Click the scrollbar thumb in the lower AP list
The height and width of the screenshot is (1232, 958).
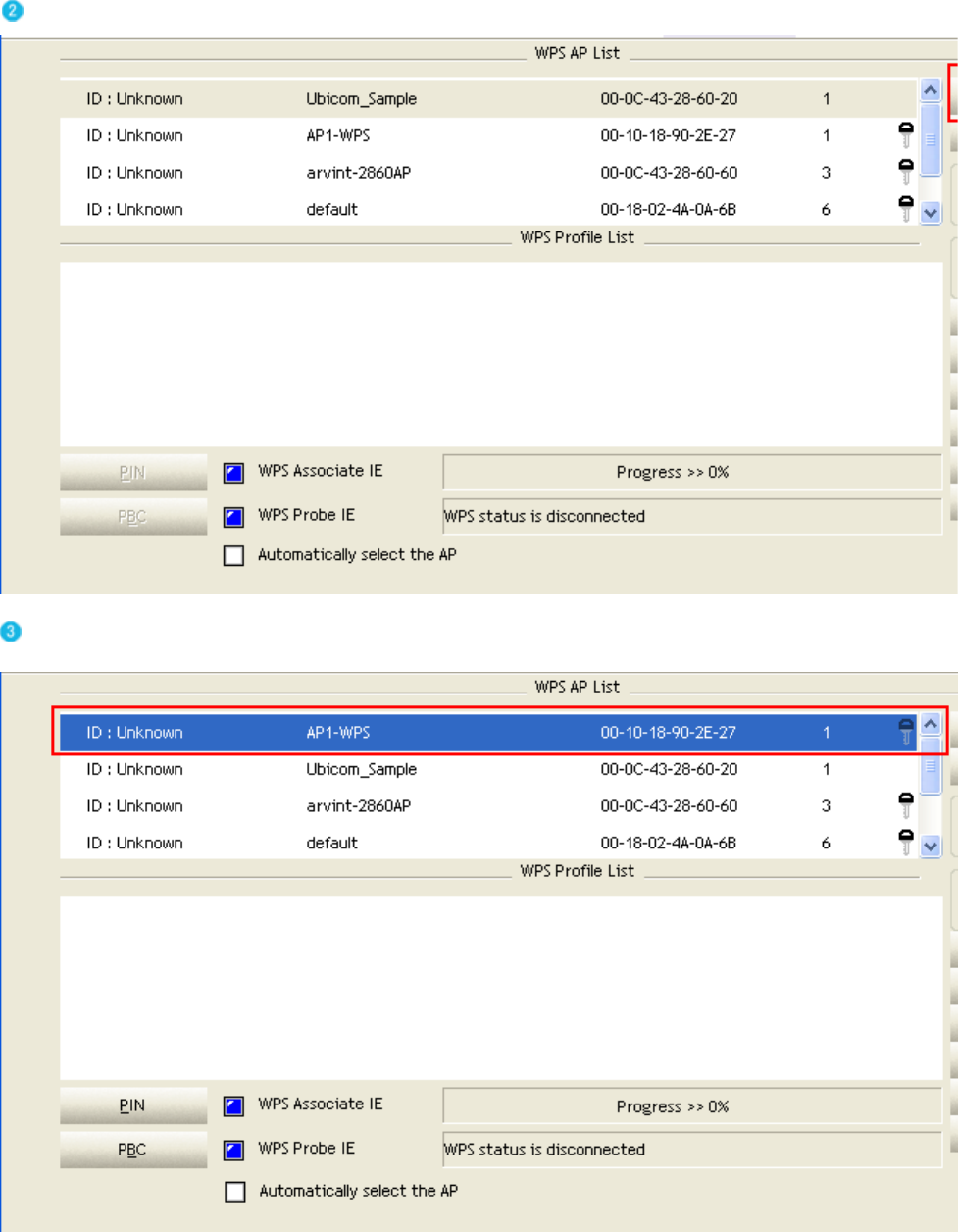(x=931, y=765)
